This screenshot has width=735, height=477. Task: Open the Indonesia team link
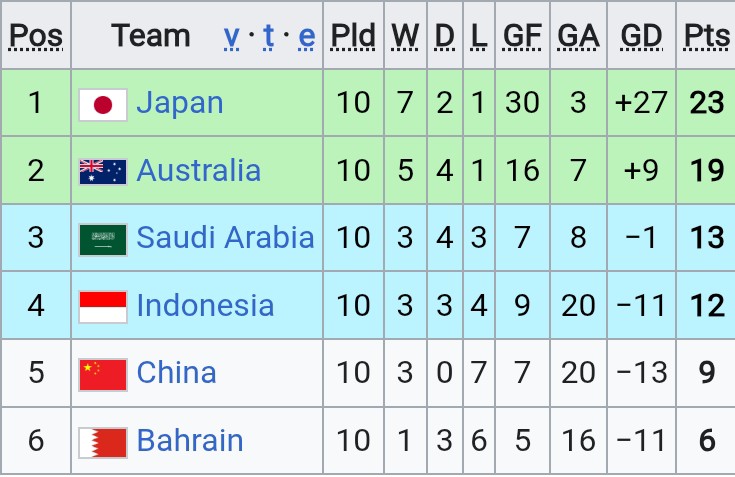[x=205, y=305]
